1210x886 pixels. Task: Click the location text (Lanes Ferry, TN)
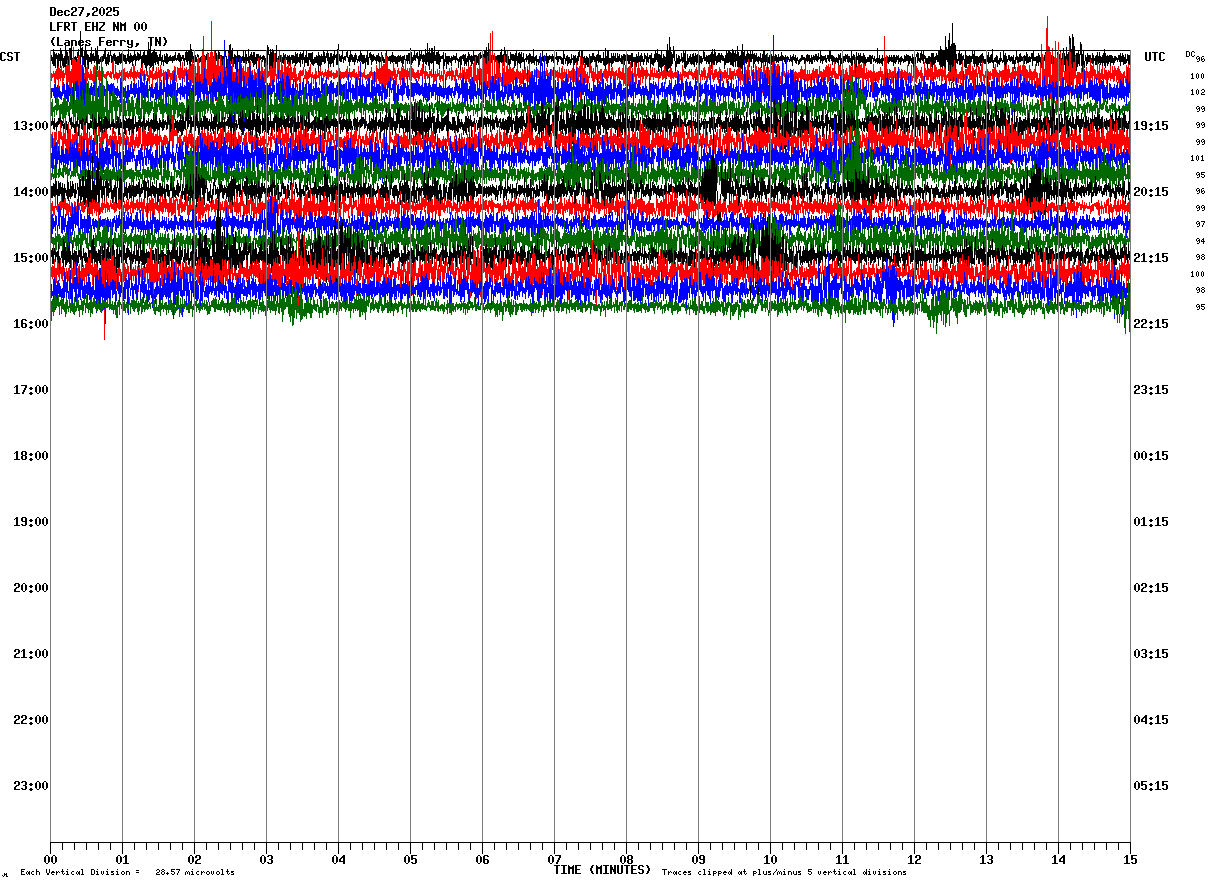[x=109, y=42]
